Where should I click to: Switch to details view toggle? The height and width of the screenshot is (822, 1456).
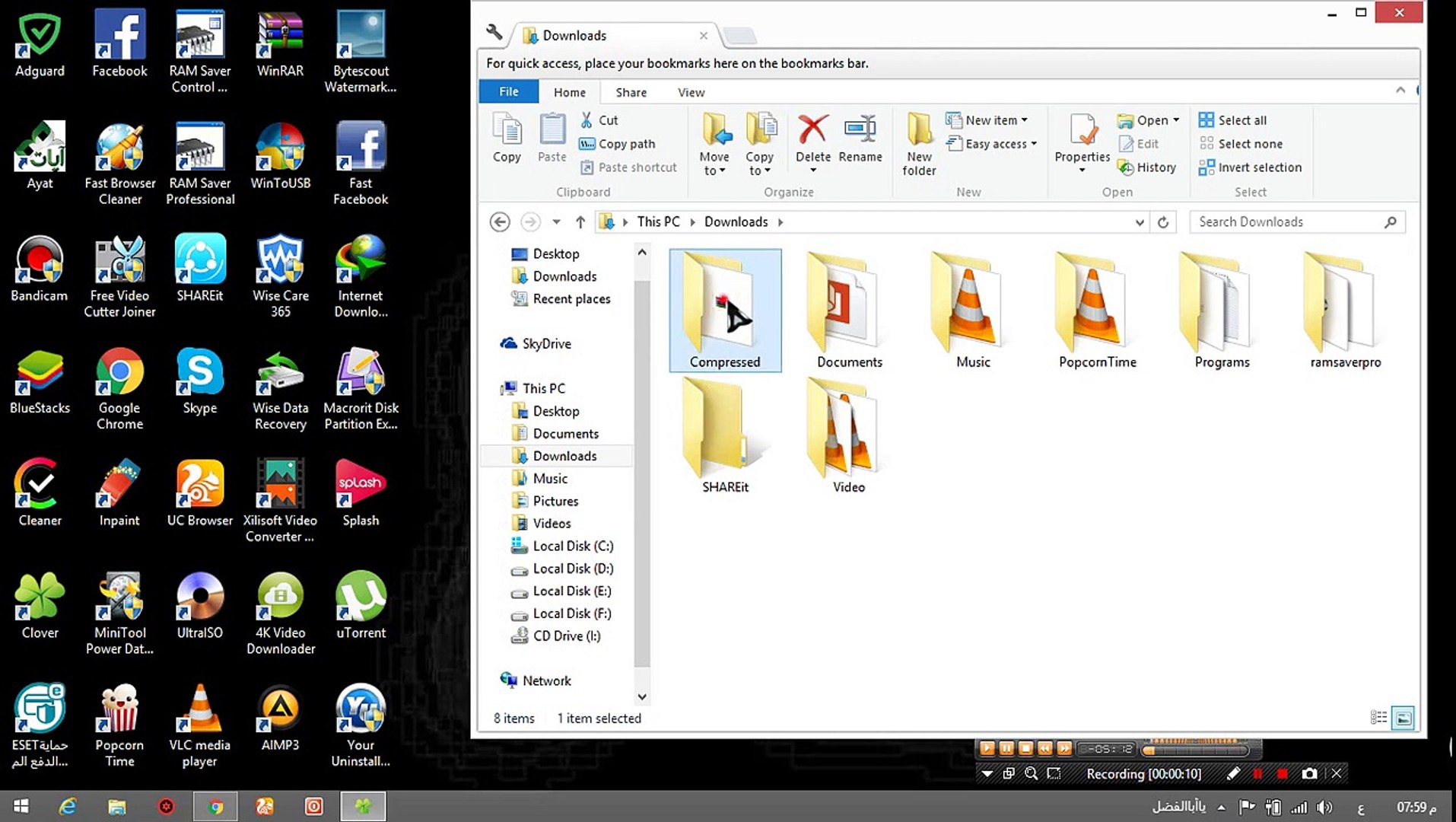(x=1378, y=718)
